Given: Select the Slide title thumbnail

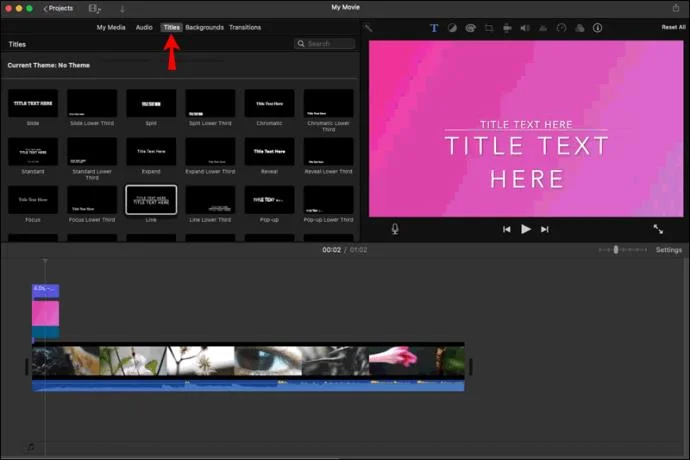Looking at the screenshot, I should click(33, 103).
